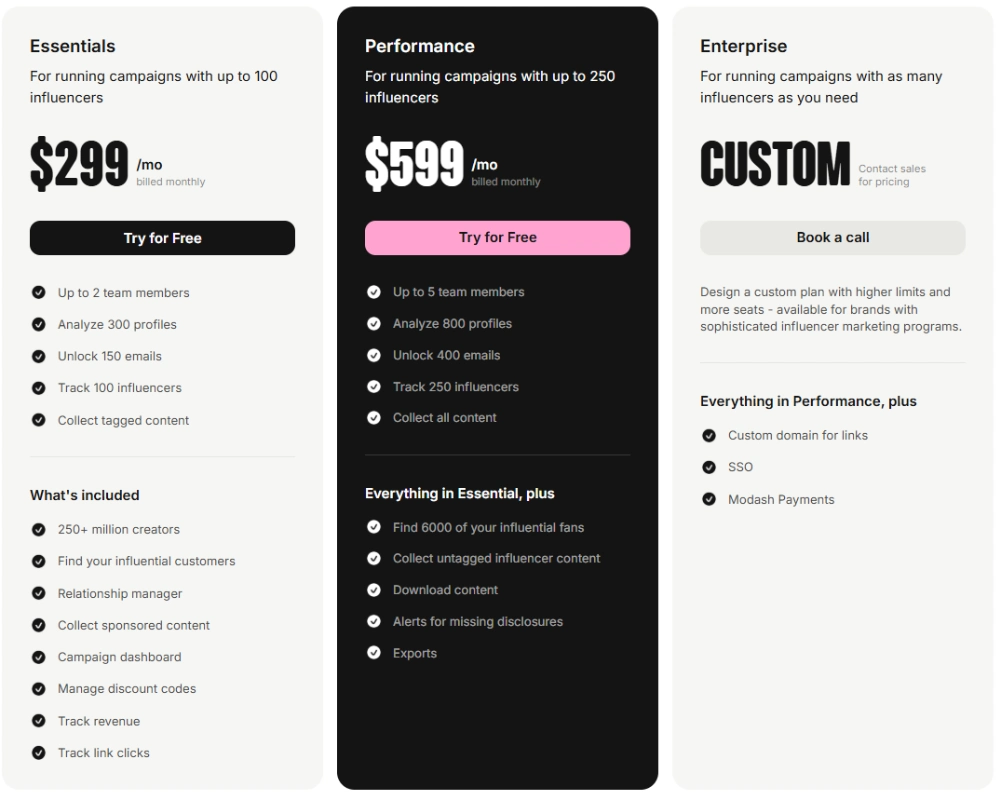Click the Collect untagged influencer content feature
This screenshot has height=800, width=1001.
(x=496, y=558)
